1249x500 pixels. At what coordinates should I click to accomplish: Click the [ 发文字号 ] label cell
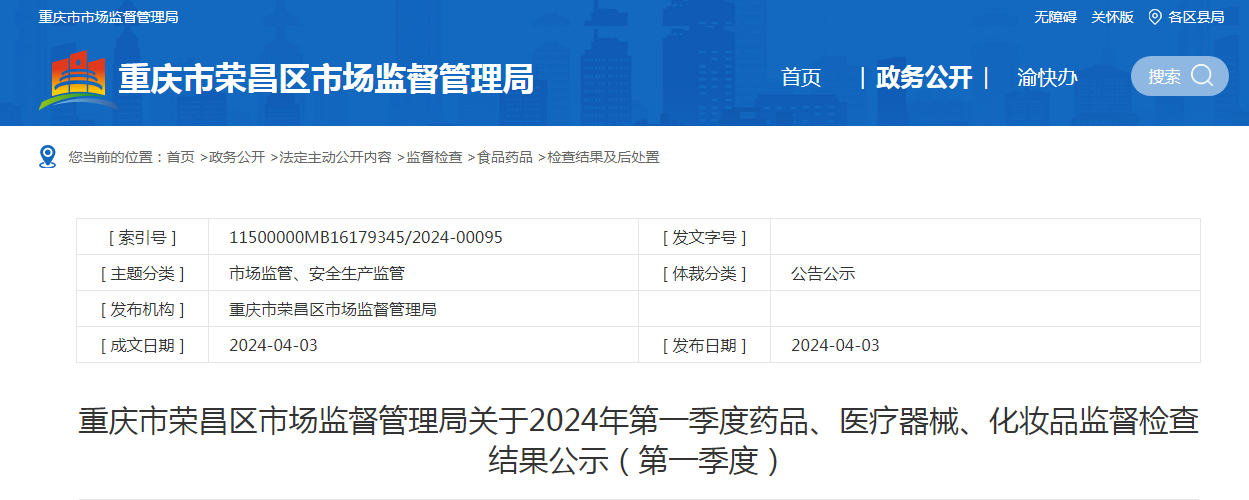705,237
